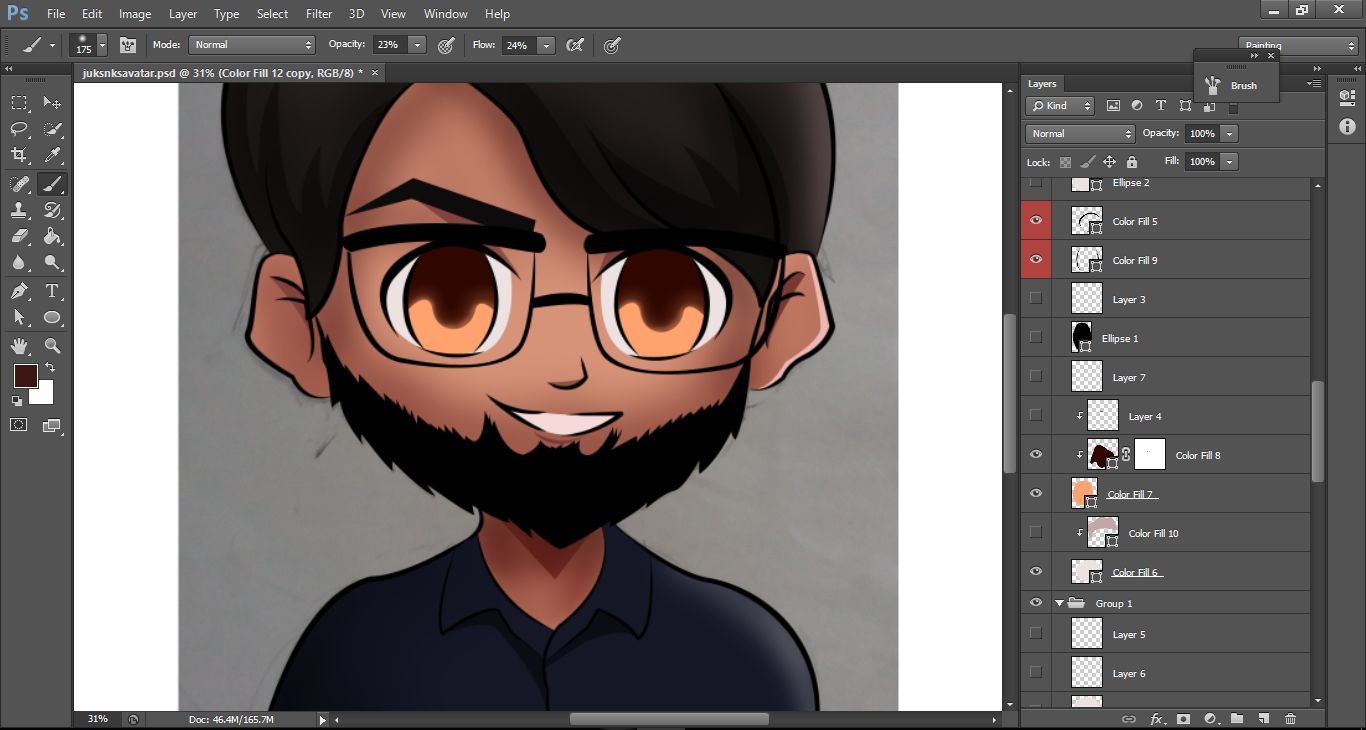1366x730 pixels.
Task: Hide the Color Fill 5 layer
Action: point(1036,221)
